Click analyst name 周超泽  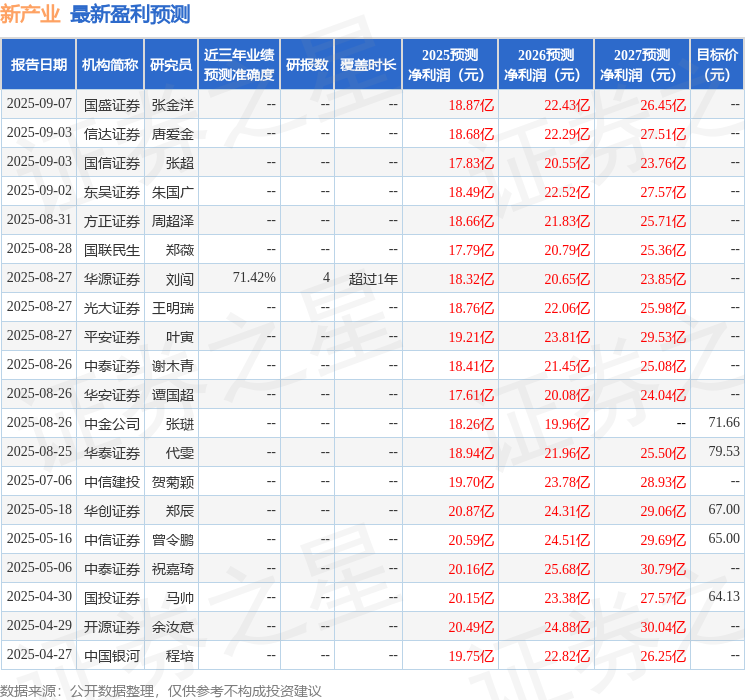point(173,221)
